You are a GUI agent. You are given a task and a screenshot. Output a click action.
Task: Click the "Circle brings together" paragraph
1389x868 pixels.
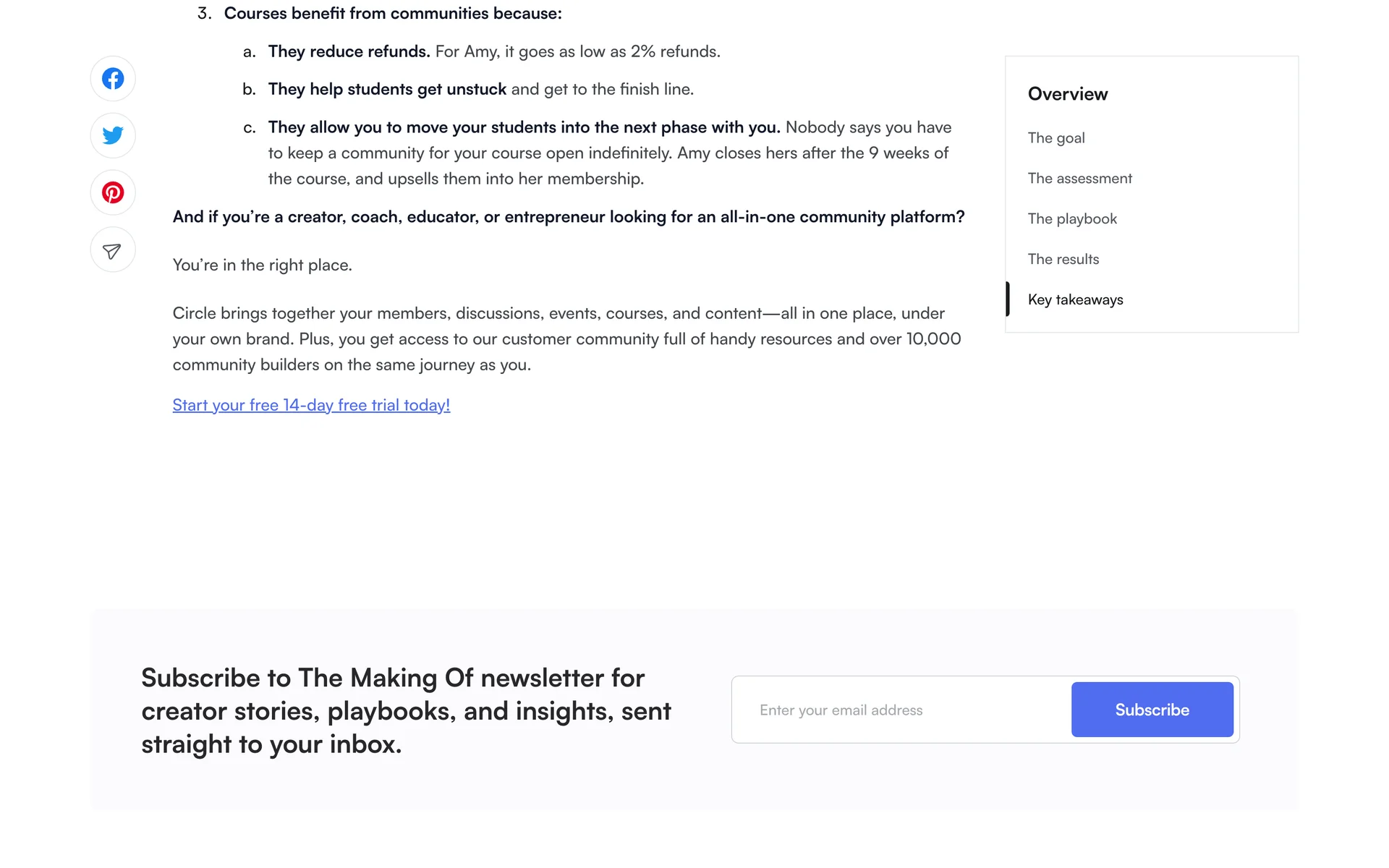pos(566,339)
